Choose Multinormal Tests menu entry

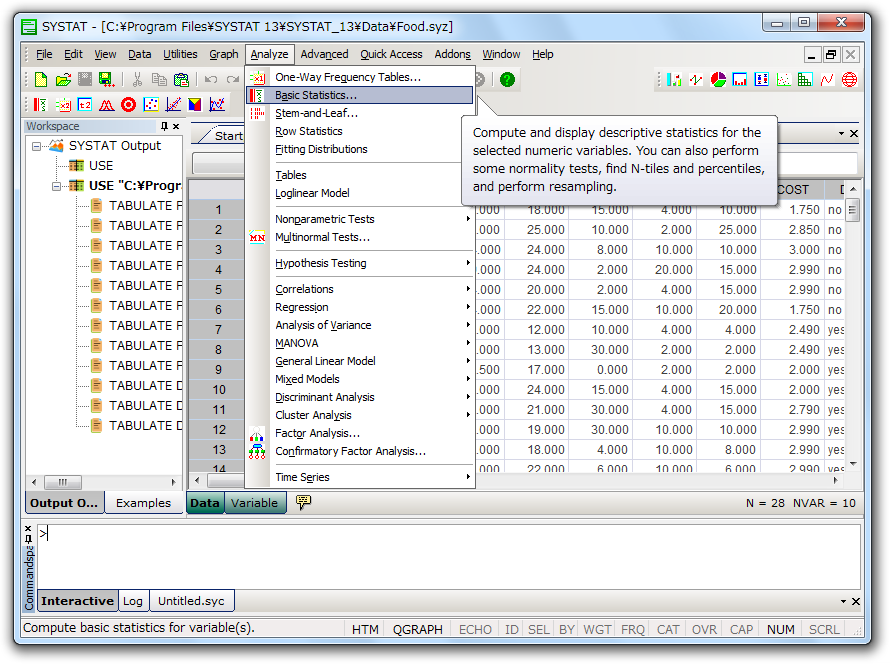tap(359, 237)
